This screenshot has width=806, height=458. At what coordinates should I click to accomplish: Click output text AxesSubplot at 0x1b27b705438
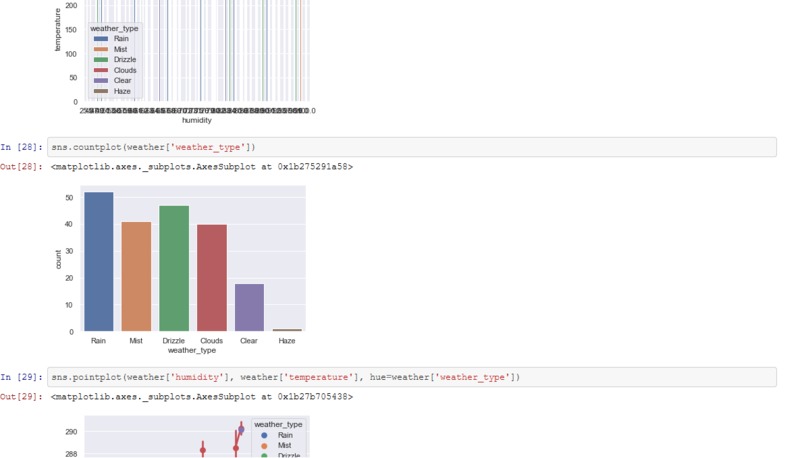pyautogui.click(x=202, y=396)
